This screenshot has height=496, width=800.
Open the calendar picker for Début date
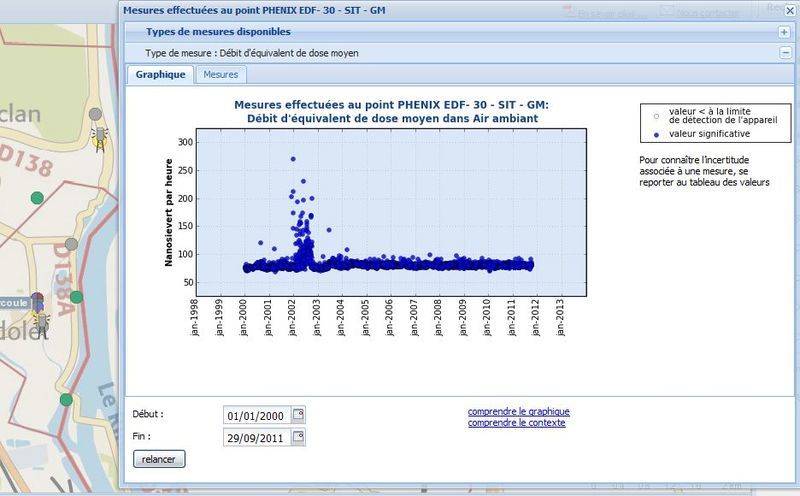point(298,415)
